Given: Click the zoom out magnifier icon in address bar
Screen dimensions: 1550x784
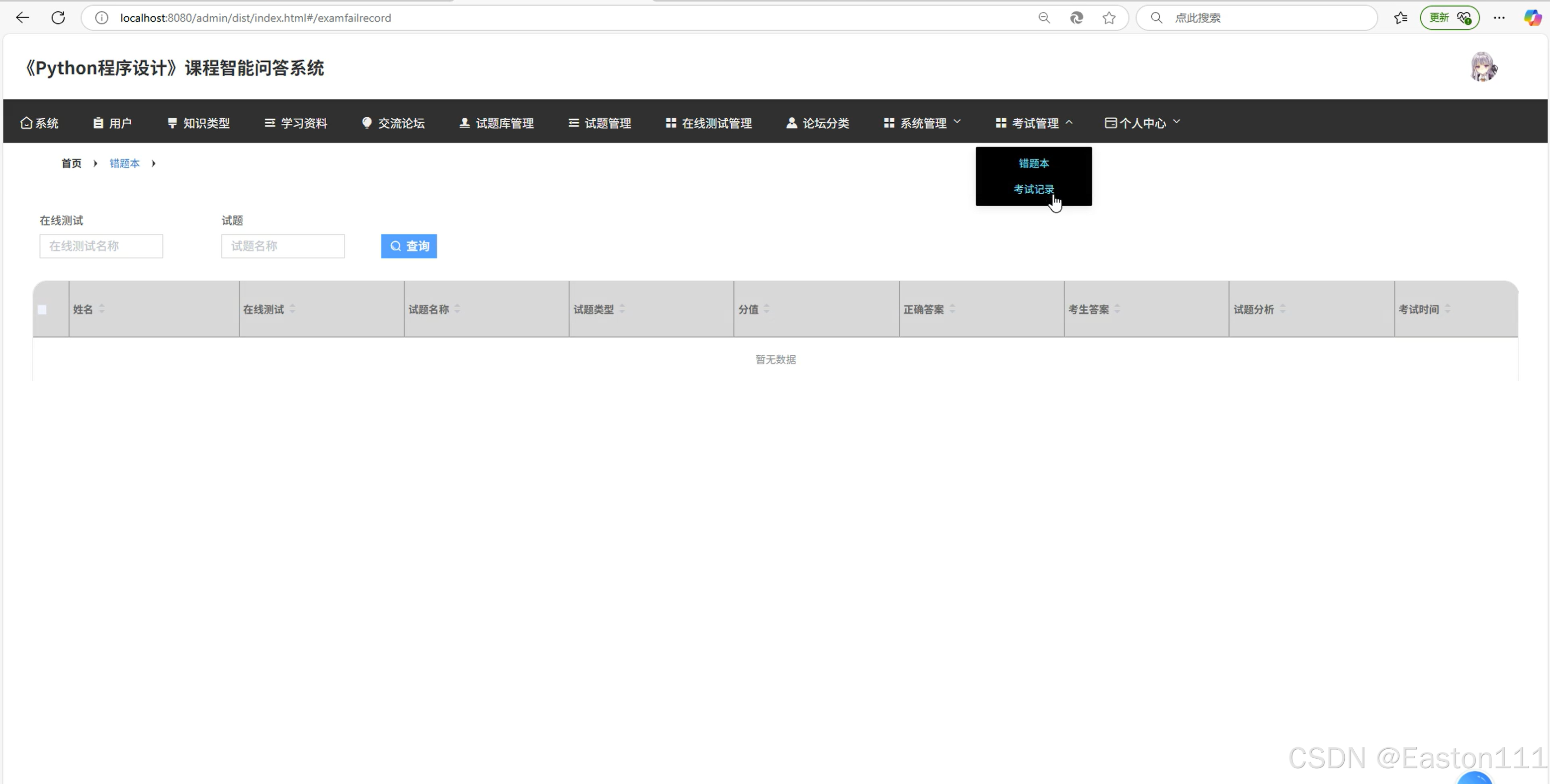Looking at the screenshot, I should coord(1044,17).
